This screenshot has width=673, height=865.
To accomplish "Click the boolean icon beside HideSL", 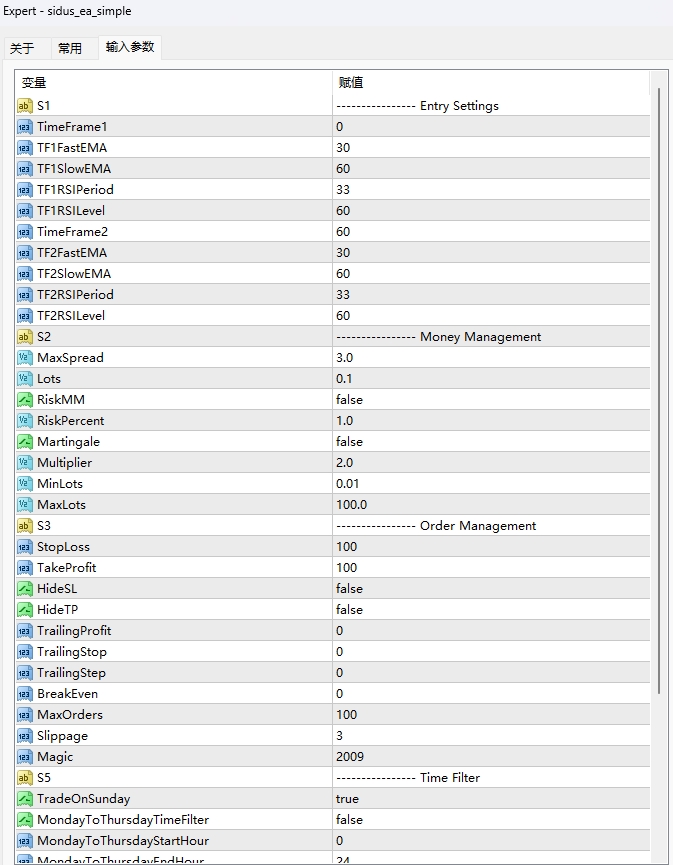I will [x=24, y=589].
